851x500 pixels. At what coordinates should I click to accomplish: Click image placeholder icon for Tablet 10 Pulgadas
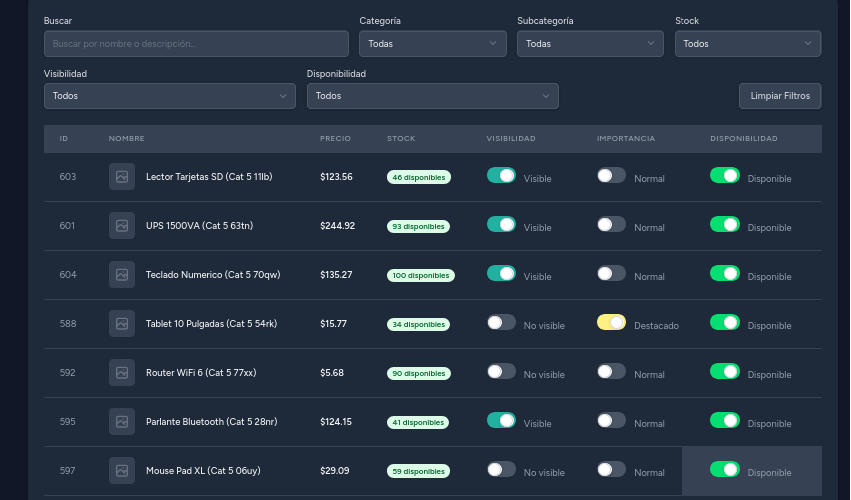tap(122, 324)
